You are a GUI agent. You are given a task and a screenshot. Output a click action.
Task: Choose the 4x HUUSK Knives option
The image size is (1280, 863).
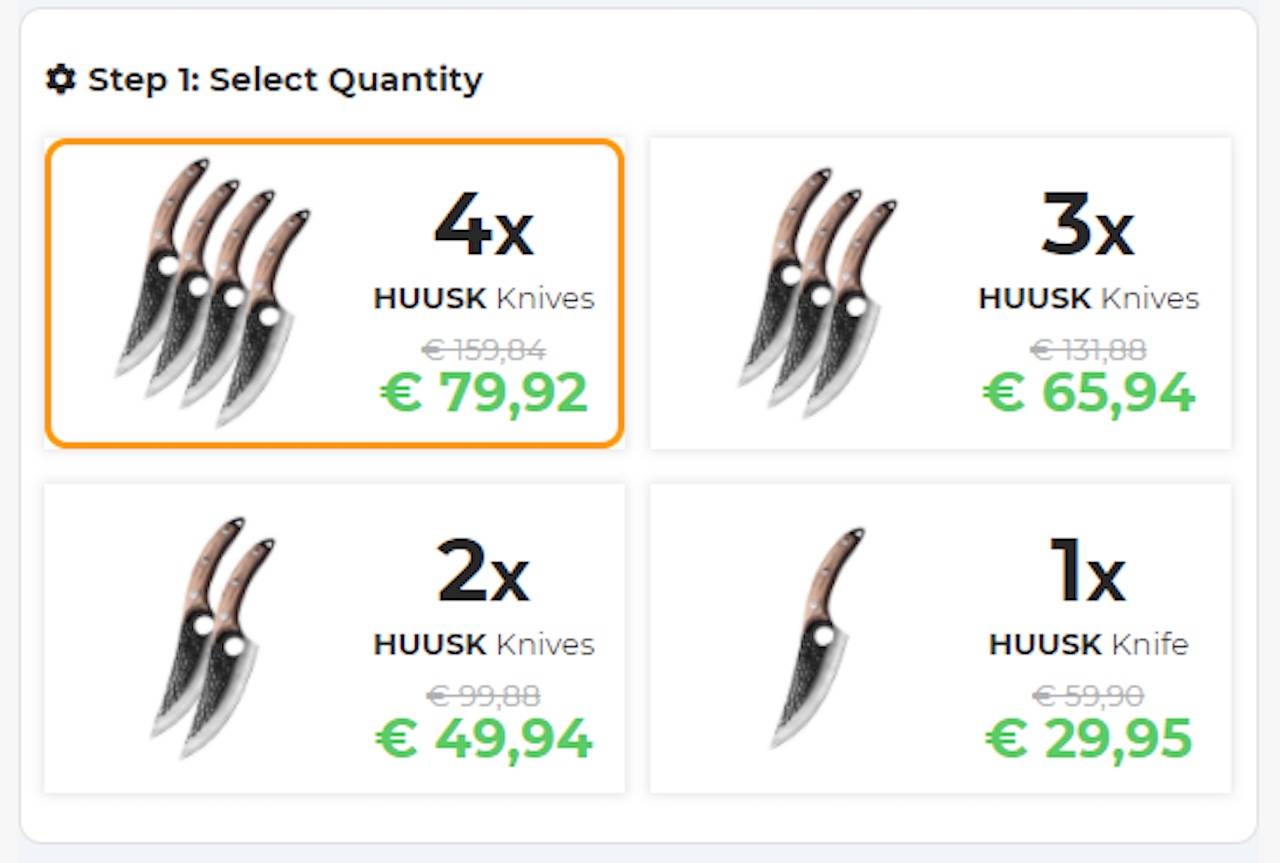click(x=484, y=298)
